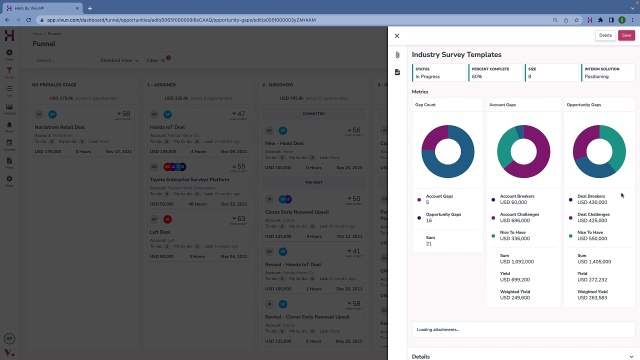Click the Funnel search field

(61, 60)
